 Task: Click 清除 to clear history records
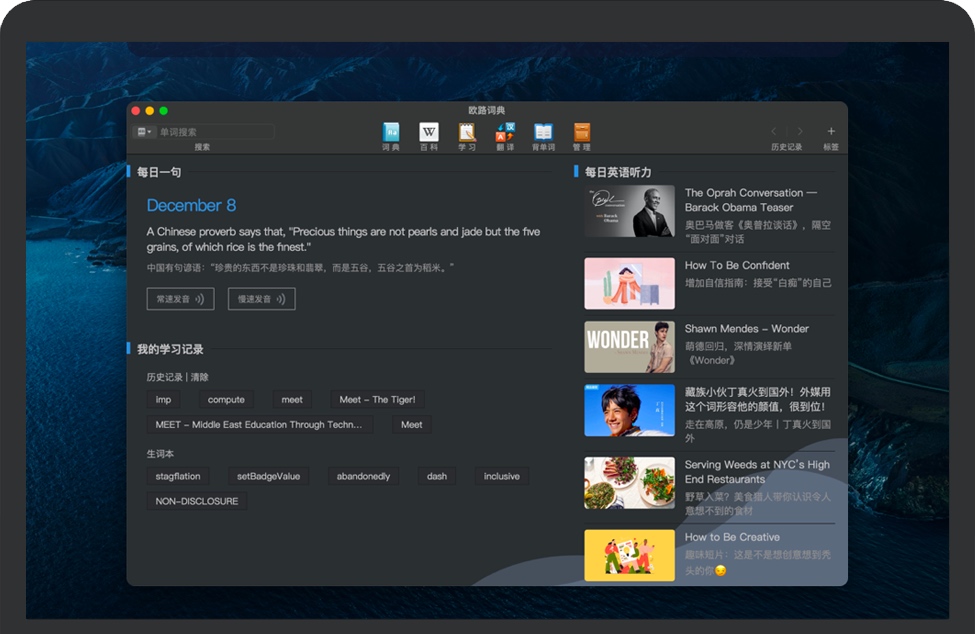(200, 377)
